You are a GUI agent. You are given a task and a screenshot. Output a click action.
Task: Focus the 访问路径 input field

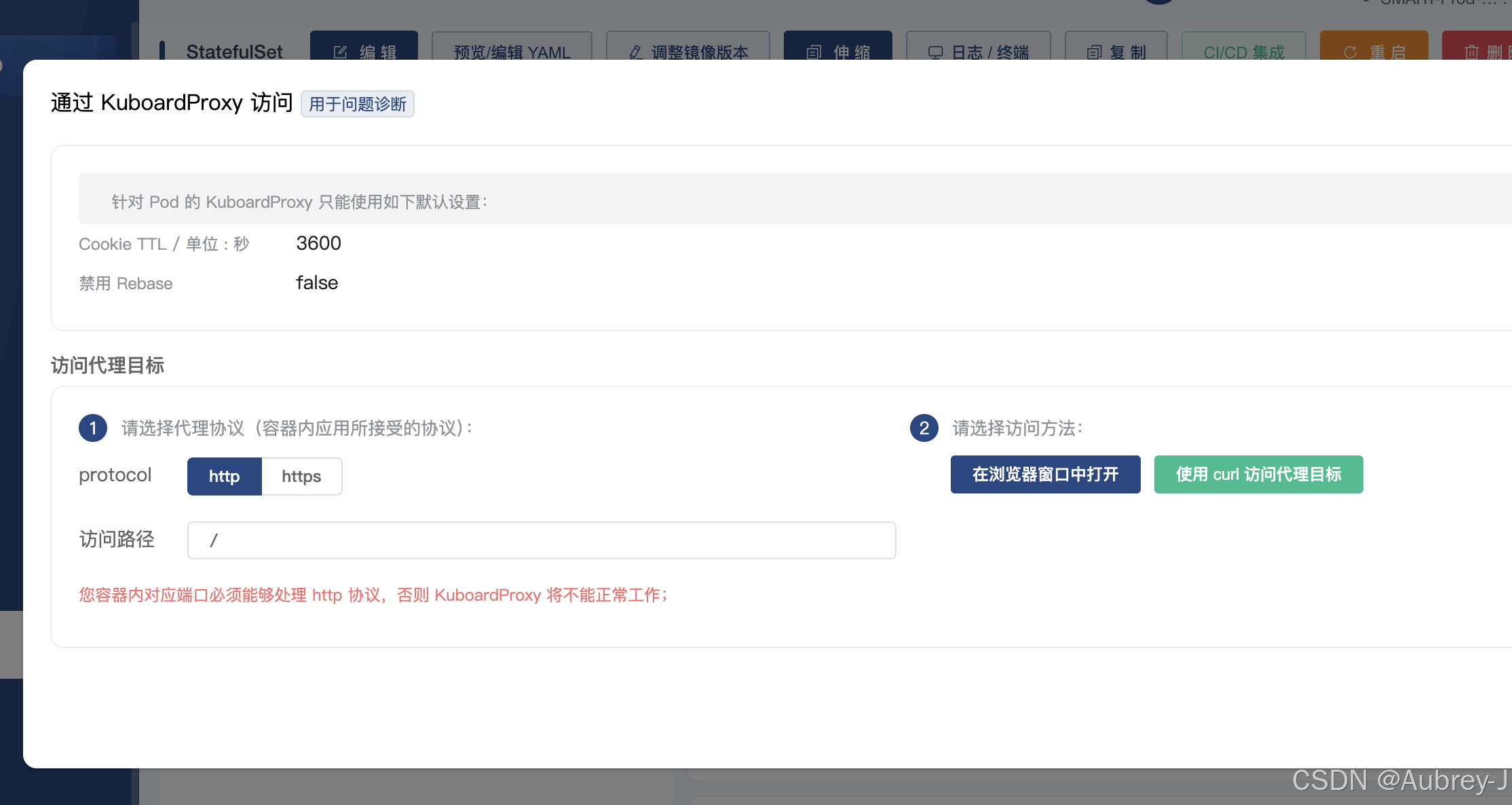541,540
